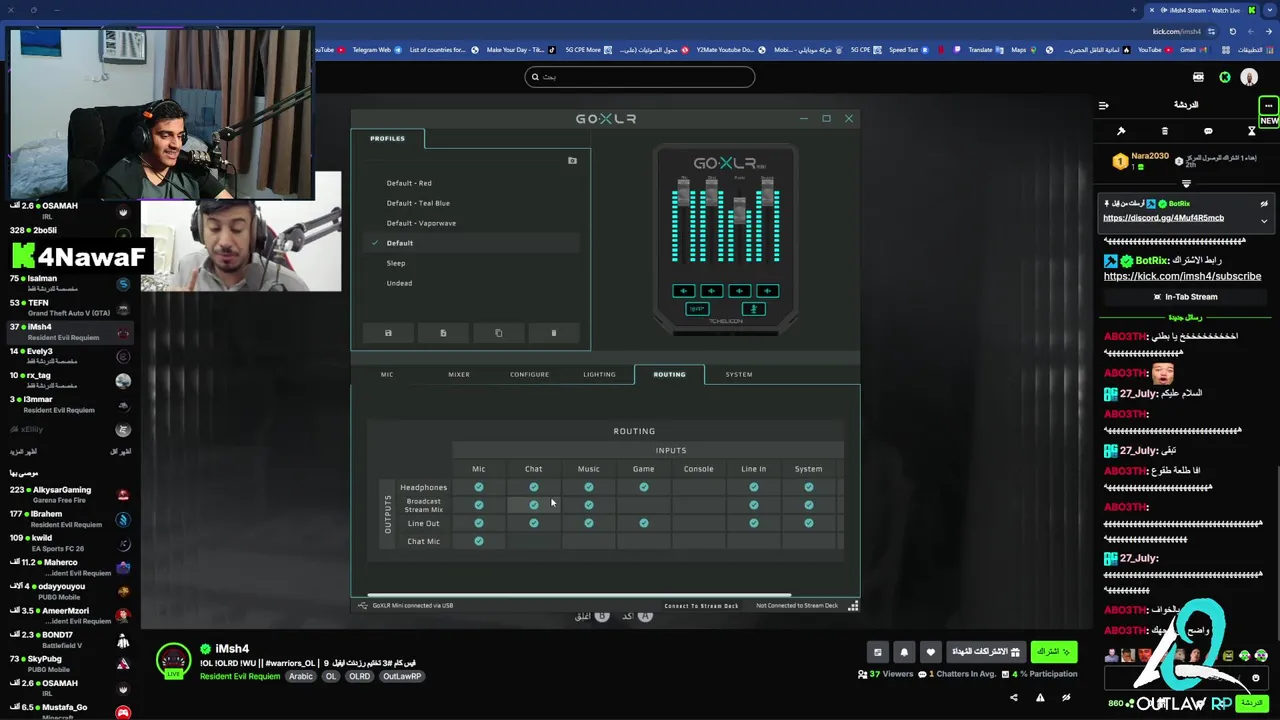Image resolution: width=1280 pixels, height=720 pixels.
Task: Toggle Chat to Headphones routing
Action: click(534, 487)
